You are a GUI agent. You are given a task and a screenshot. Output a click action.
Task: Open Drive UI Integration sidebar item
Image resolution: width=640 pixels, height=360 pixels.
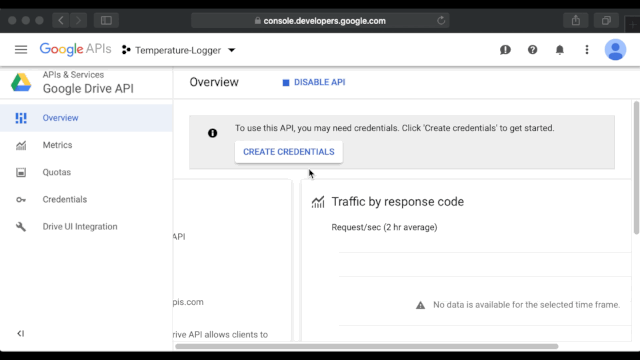[x=86, y=227]
